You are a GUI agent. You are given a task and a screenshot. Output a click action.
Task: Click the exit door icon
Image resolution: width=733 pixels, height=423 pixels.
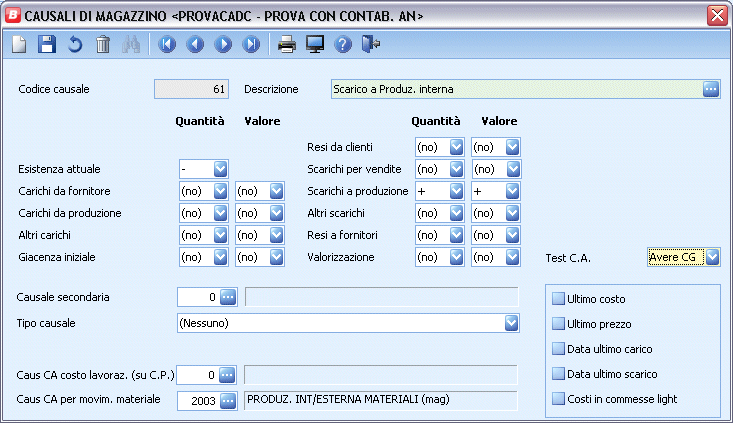pyautogui.click(x=371, y=44)
